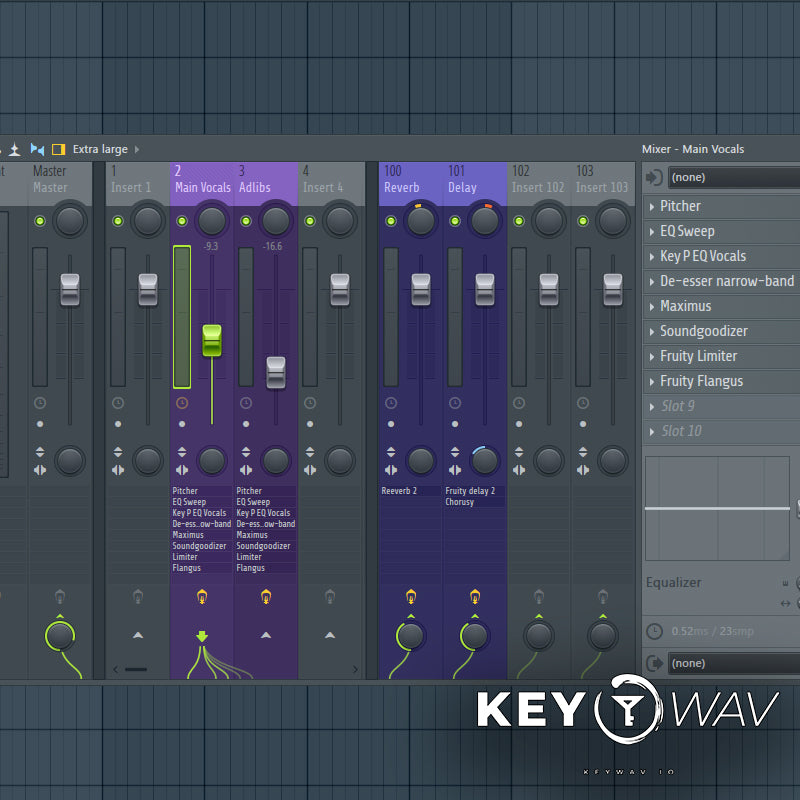The height and width of the screenshot is (800, 800).
Task: Open Fruity delay 2 in Delay track's effect list
Action: (470, 491)
